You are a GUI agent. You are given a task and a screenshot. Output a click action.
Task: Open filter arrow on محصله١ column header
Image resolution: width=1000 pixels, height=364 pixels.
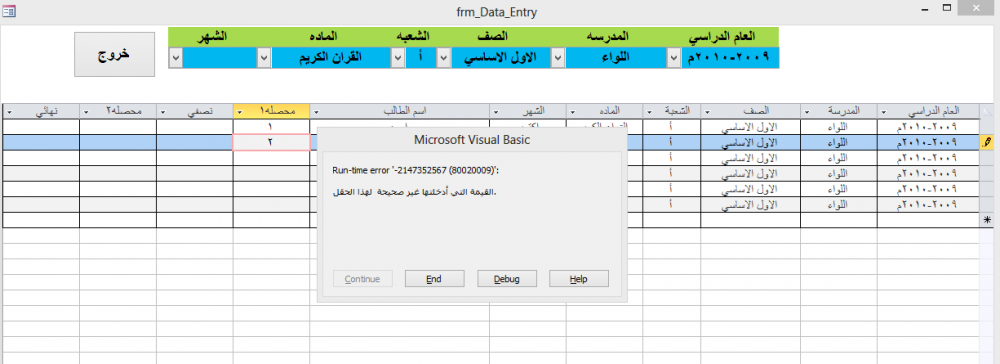239,112
